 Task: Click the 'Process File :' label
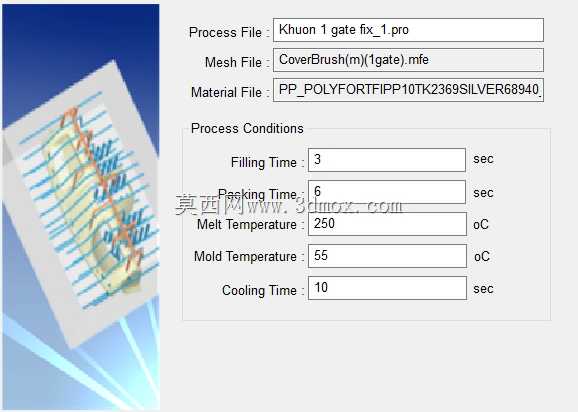229,32
